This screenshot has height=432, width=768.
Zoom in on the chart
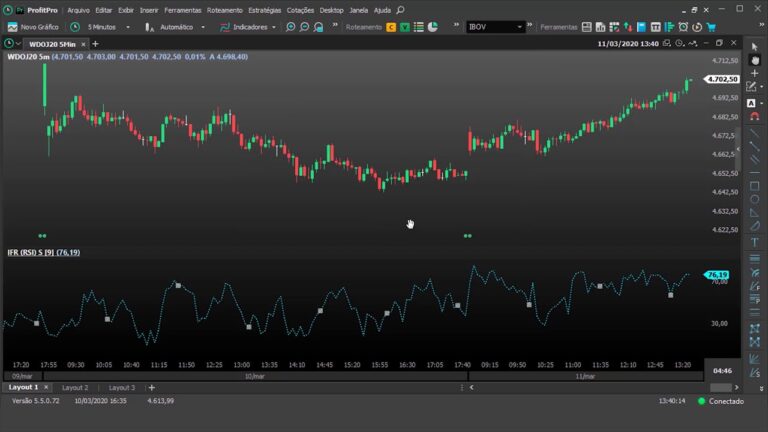[290, 27]
